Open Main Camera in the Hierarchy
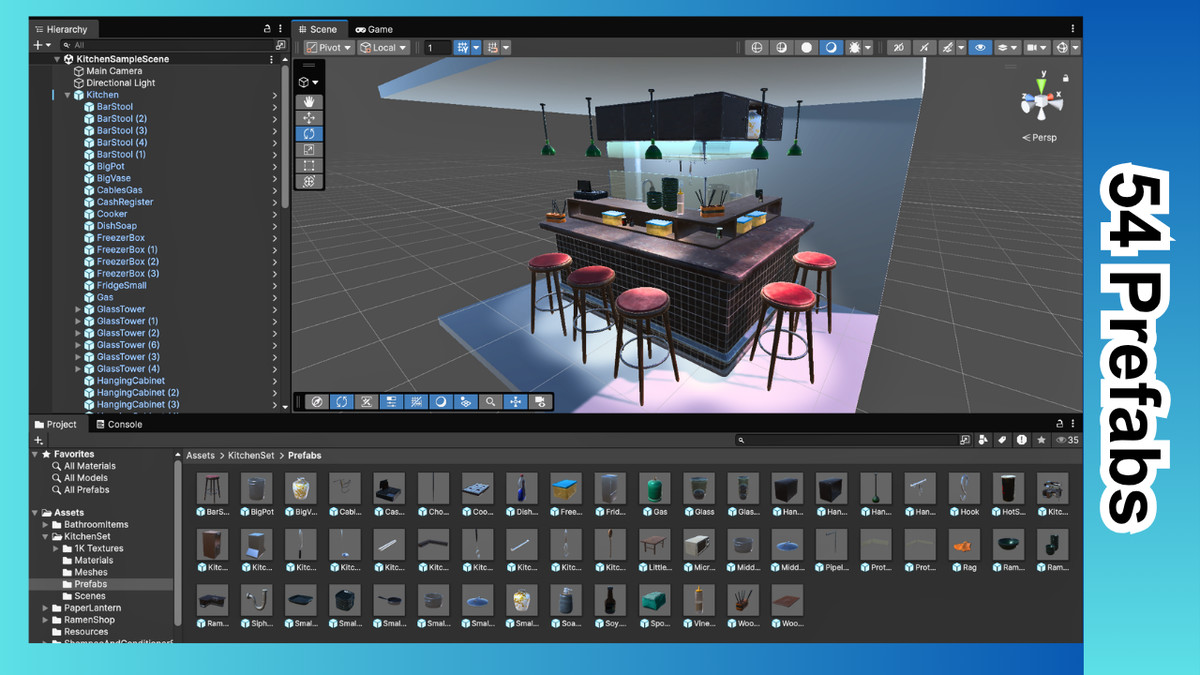Viewport: 1200px width, 675px height. 113,71
